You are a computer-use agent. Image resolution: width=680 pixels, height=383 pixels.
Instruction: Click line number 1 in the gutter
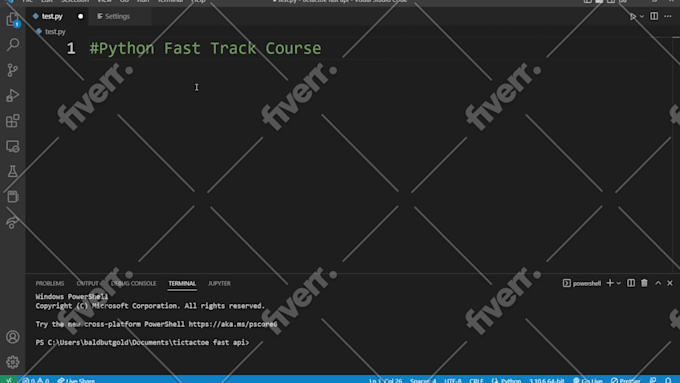tap(71, 48)
